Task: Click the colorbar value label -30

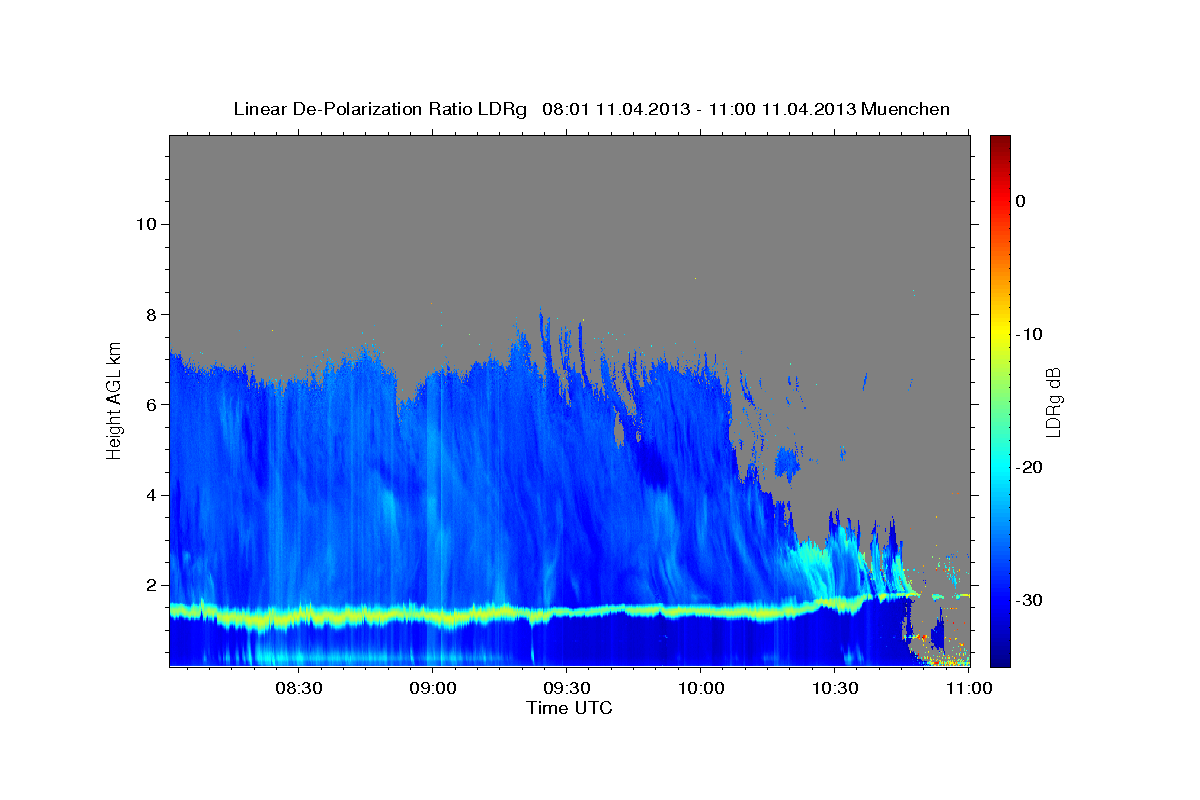Action: (1030, 600)
